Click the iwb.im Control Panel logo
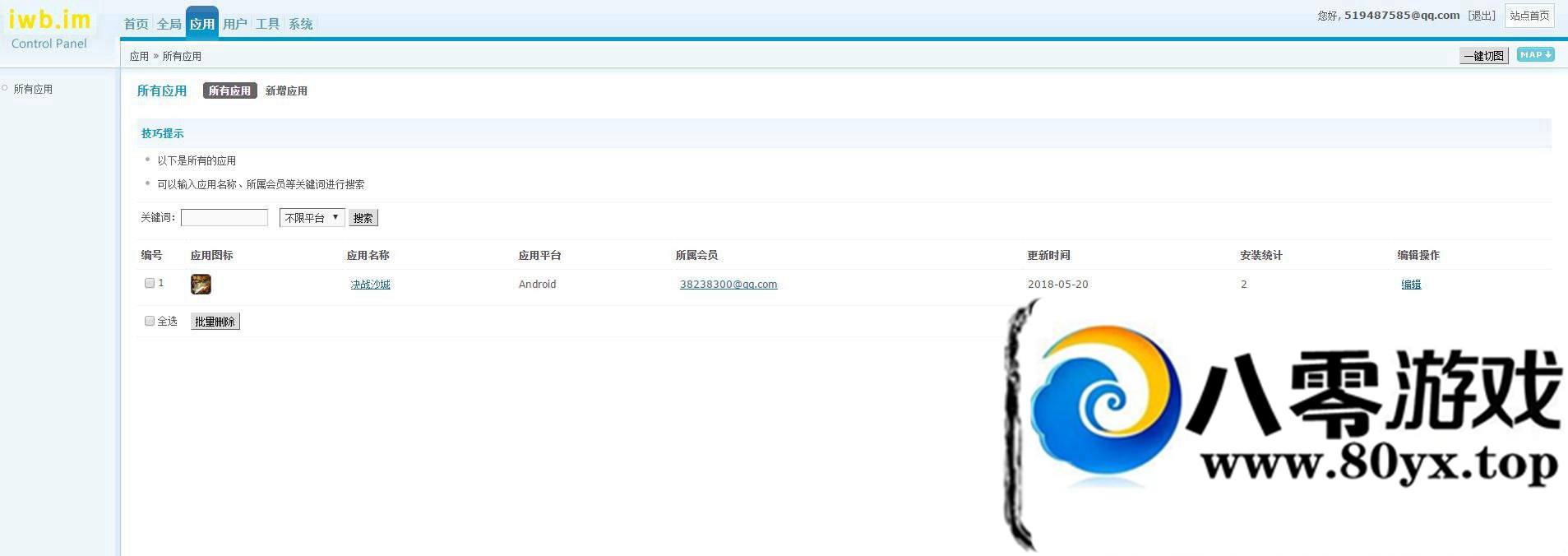Viewport: 1568px width, 556px height. (49, 28)
